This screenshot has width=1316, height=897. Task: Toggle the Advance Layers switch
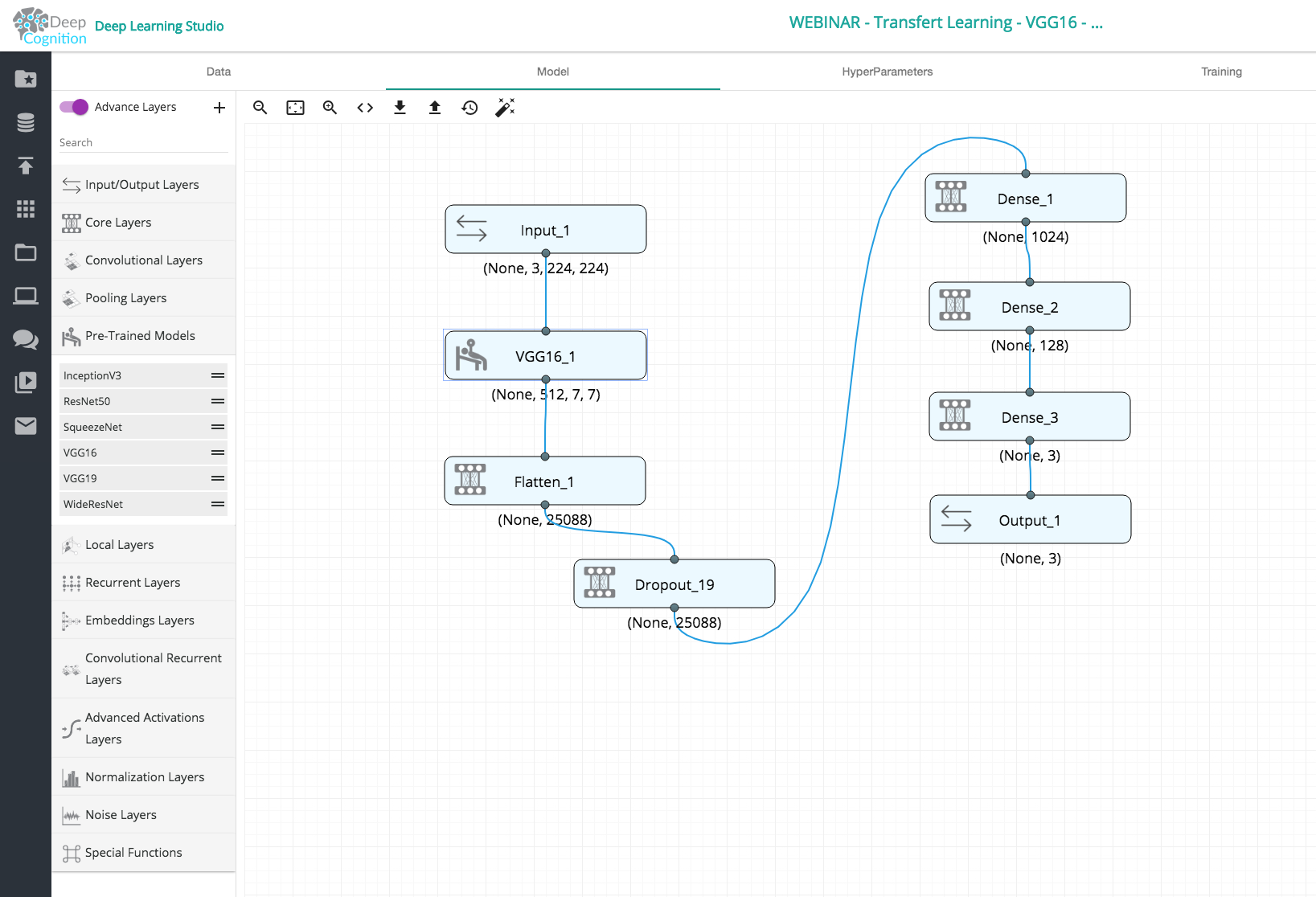[x=74, y=107]
